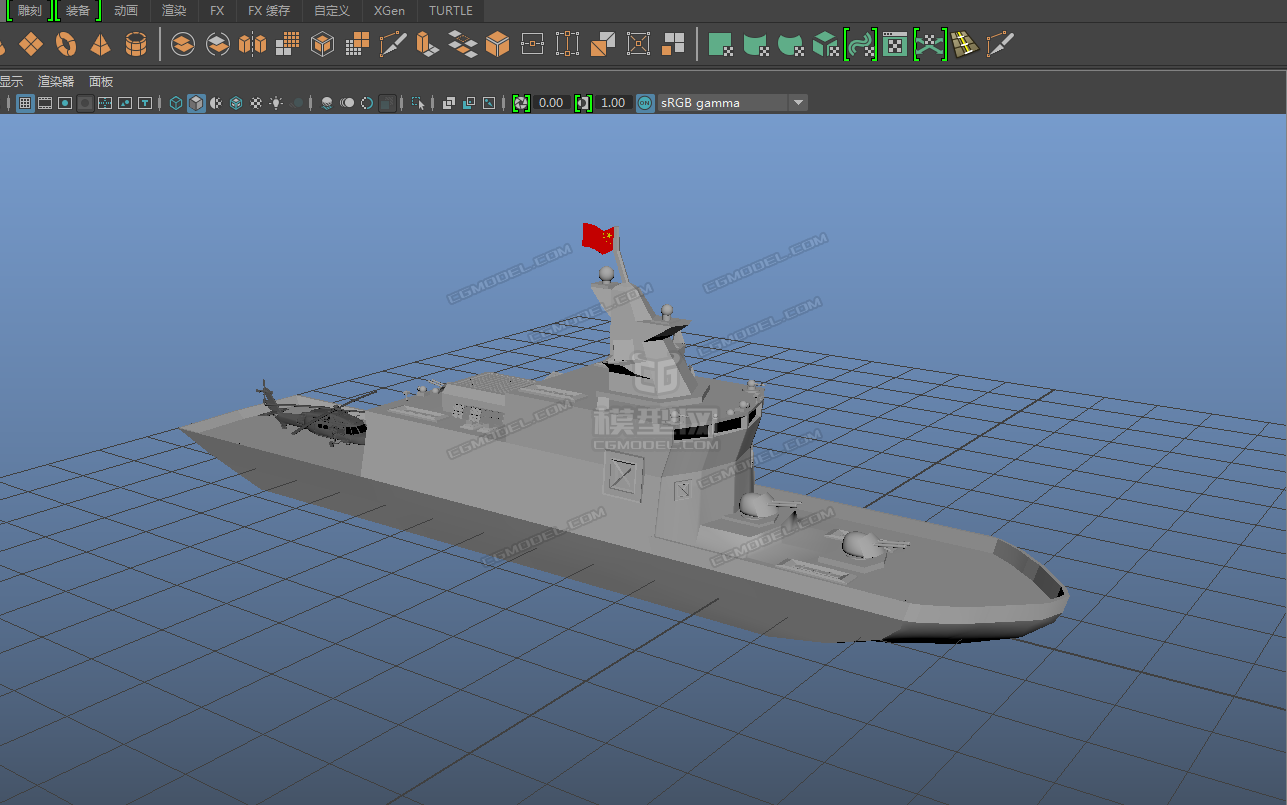Toggle the field chart icon
The image size is (1287, 805).
pos(105,103)
